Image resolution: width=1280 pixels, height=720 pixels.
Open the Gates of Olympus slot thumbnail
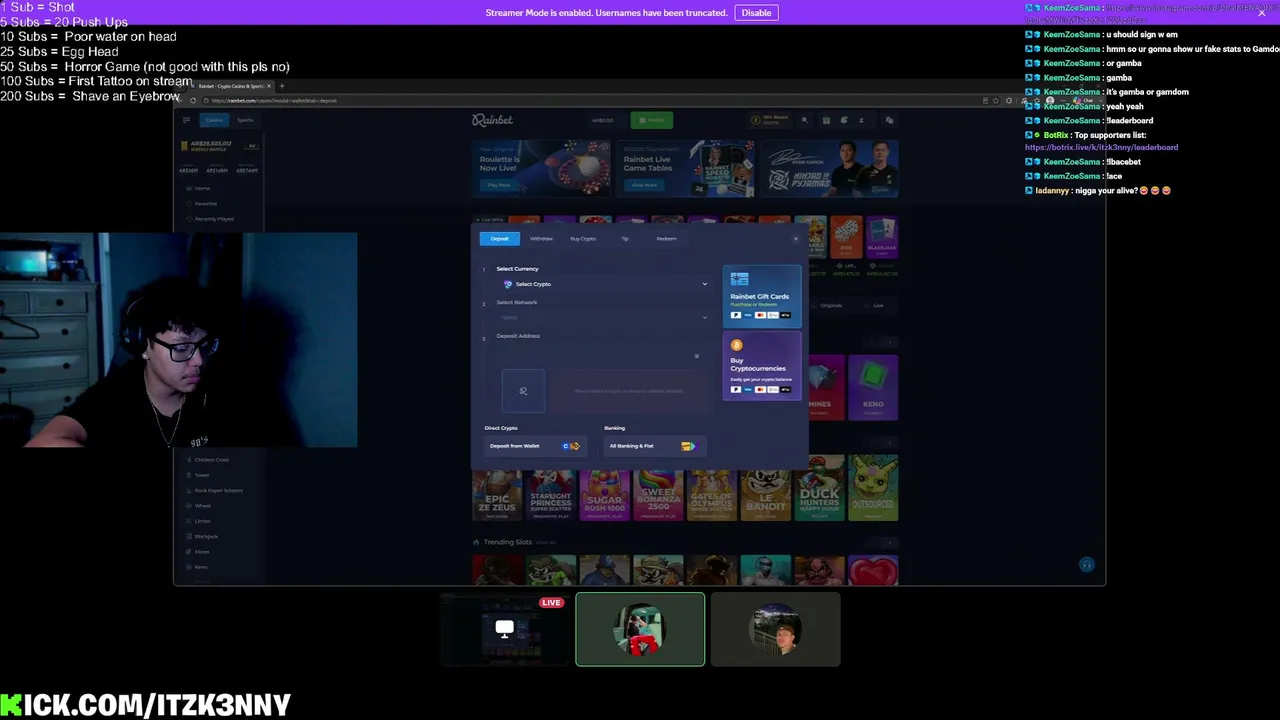712,488
